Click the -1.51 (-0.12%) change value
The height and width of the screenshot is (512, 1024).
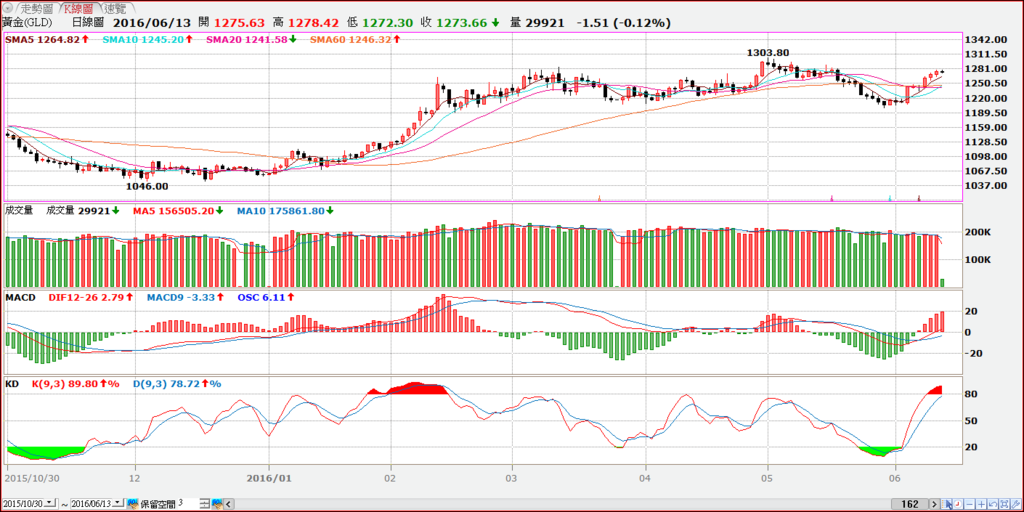click(624, 23)
